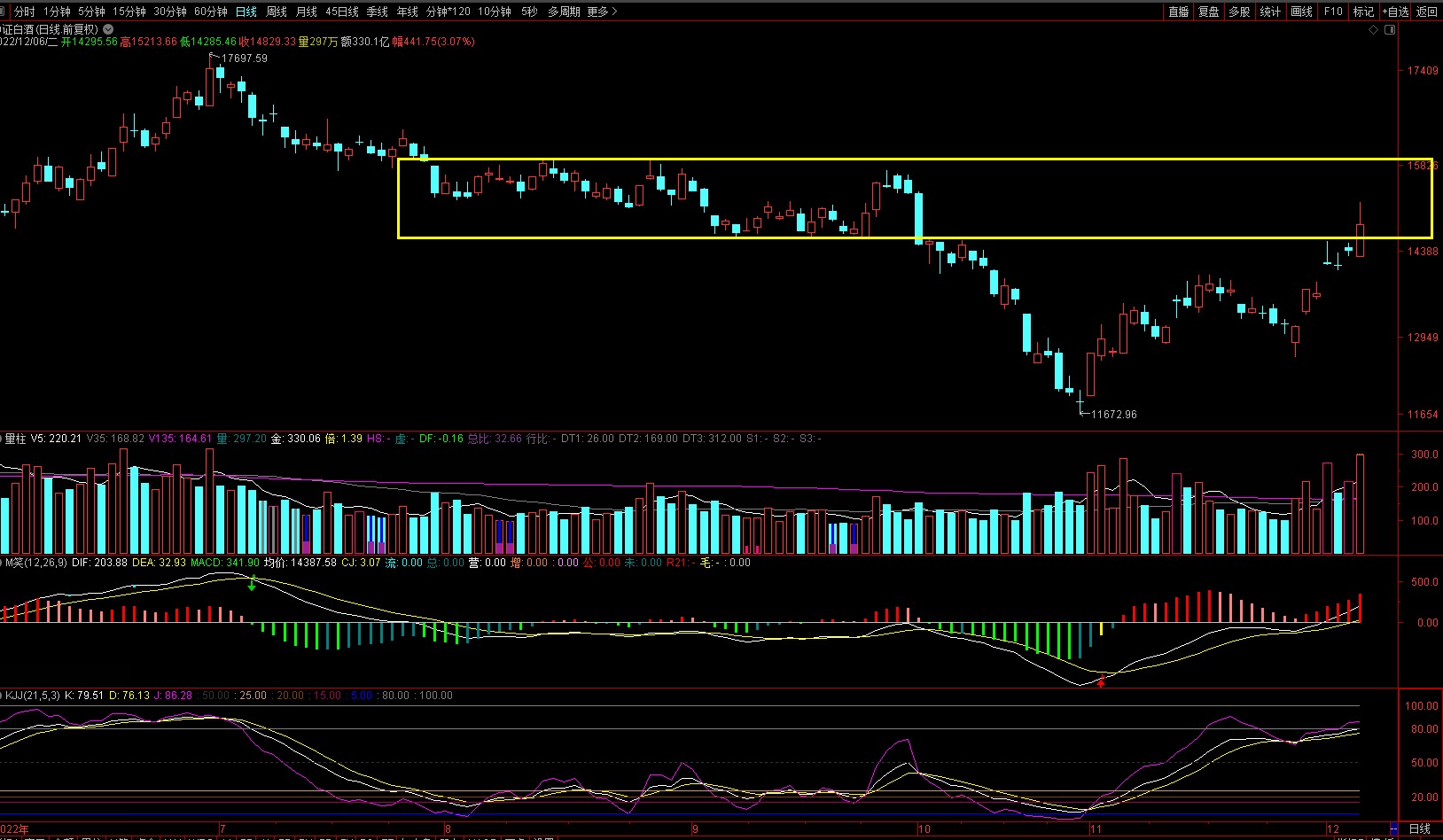Open the F10 company info
The height and width of the screenshot is (840, 1443).
point(1332,12)
